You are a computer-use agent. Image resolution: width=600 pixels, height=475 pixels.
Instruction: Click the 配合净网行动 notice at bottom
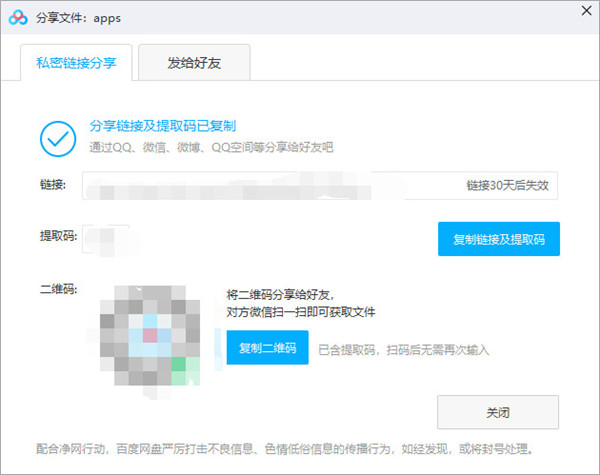click(285, 449)
